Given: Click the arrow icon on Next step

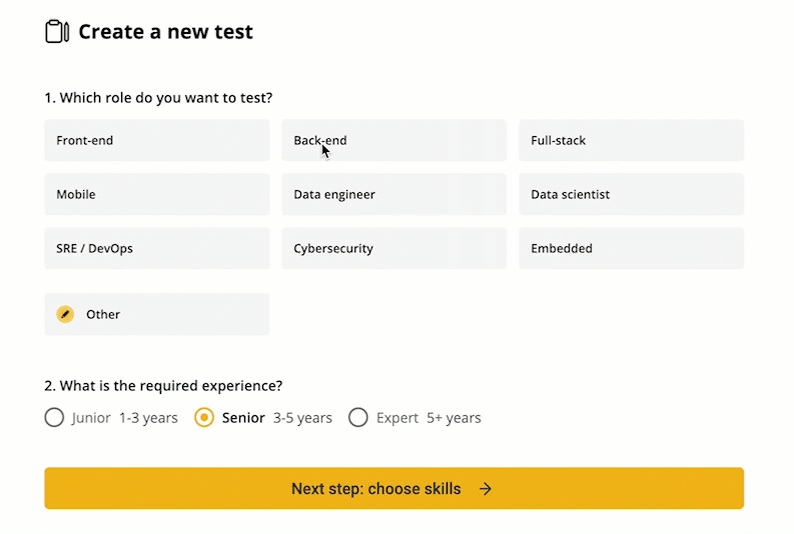Looking at the screenshot, I should pos(485,489).
